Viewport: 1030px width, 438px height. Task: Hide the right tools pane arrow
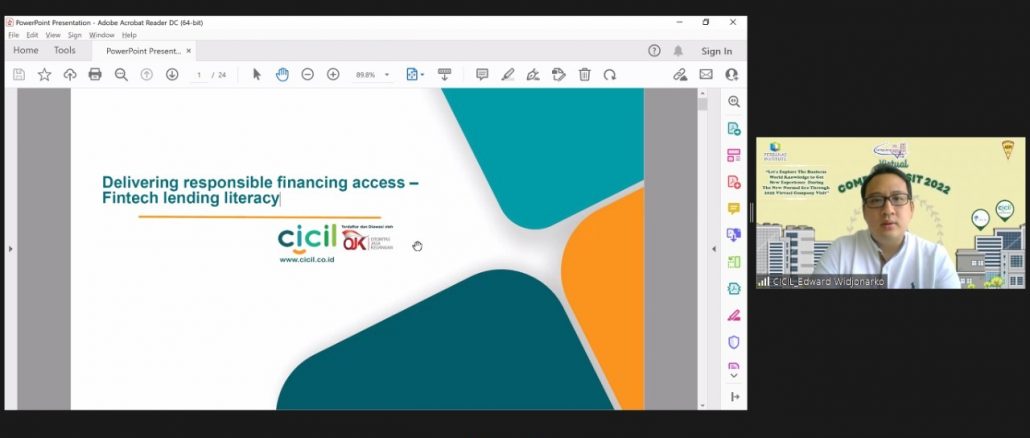click(715, 249)
